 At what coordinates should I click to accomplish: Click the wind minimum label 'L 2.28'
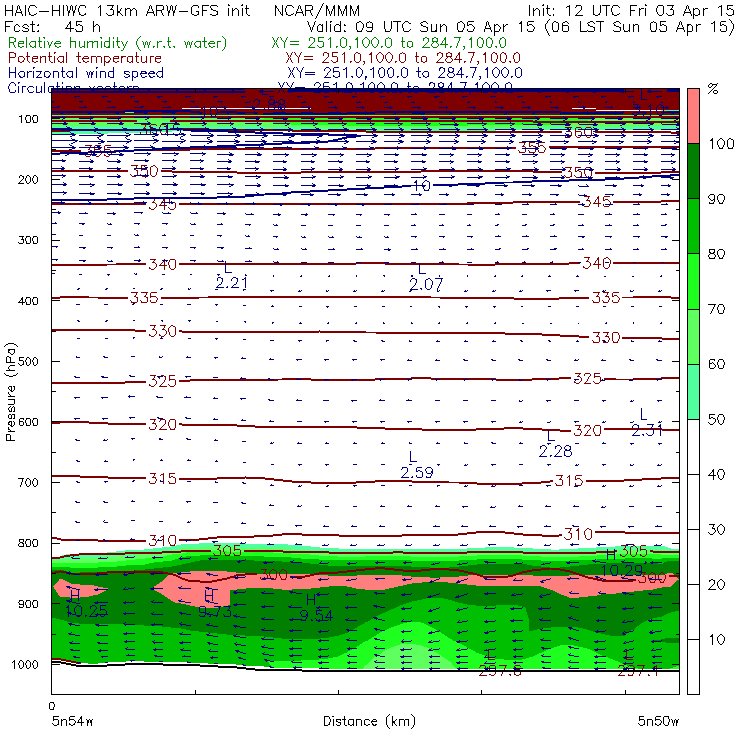(555, 445)
